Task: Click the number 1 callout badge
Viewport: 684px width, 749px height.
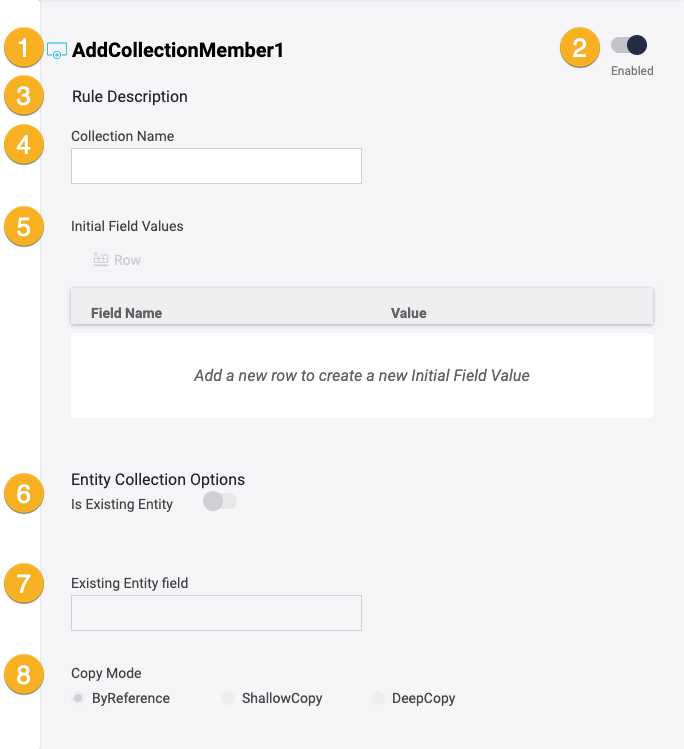Action: point(24,48)
